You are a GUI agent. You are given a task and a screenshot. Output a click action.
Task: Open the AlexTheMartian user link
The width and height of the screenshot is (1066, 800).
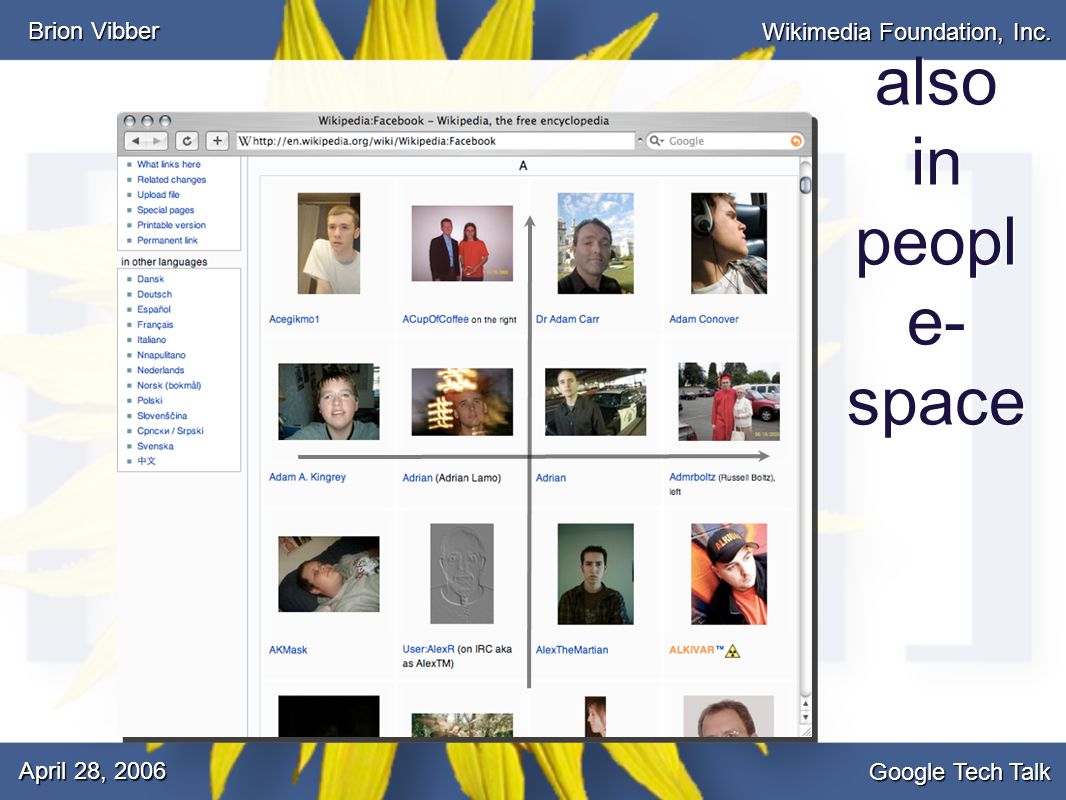(x=572, y=650)
